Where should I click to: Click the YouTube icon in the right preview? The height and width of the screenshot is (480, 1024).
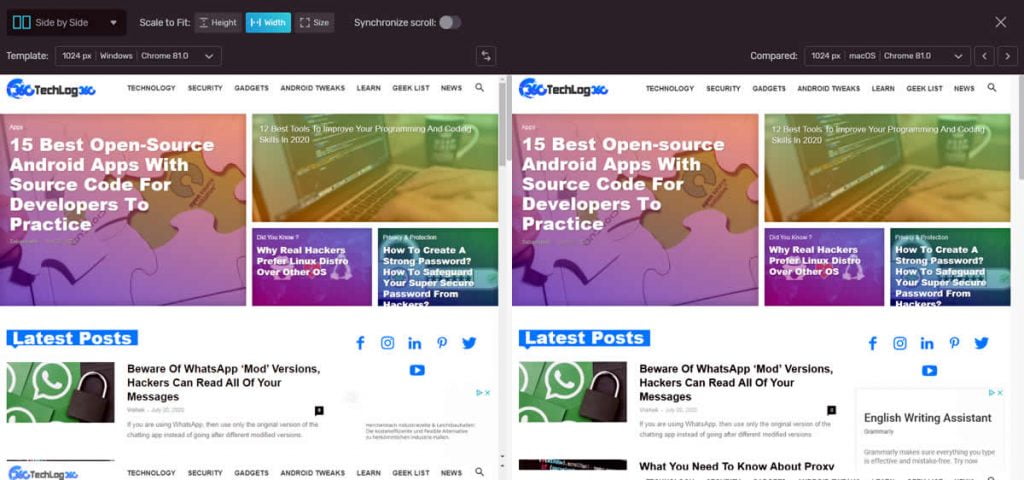[929, 370]
